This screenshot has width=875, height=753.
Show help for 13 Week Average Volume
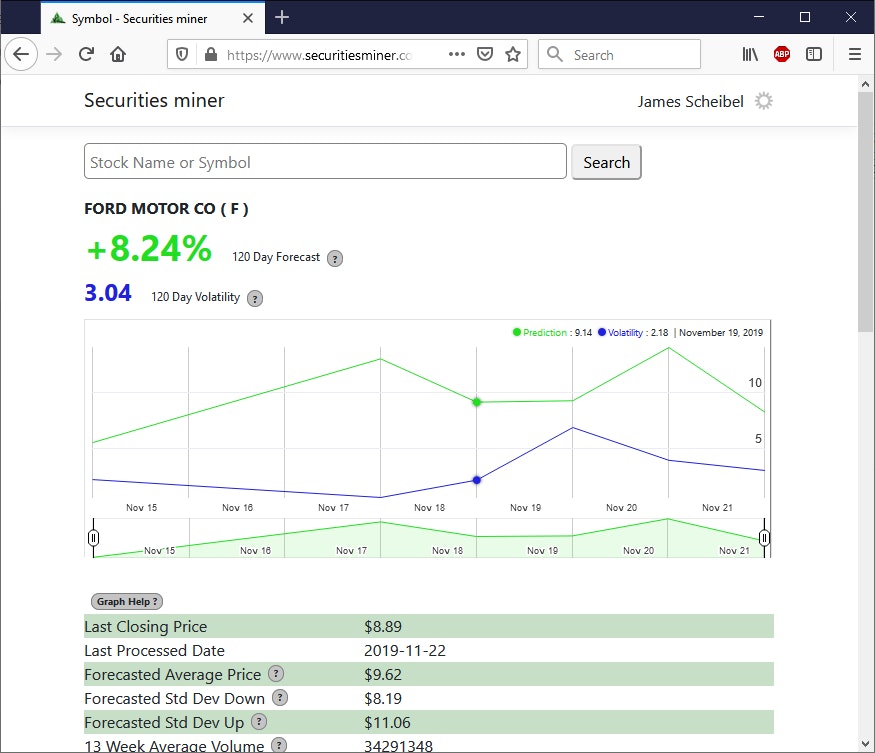(278, 745)
